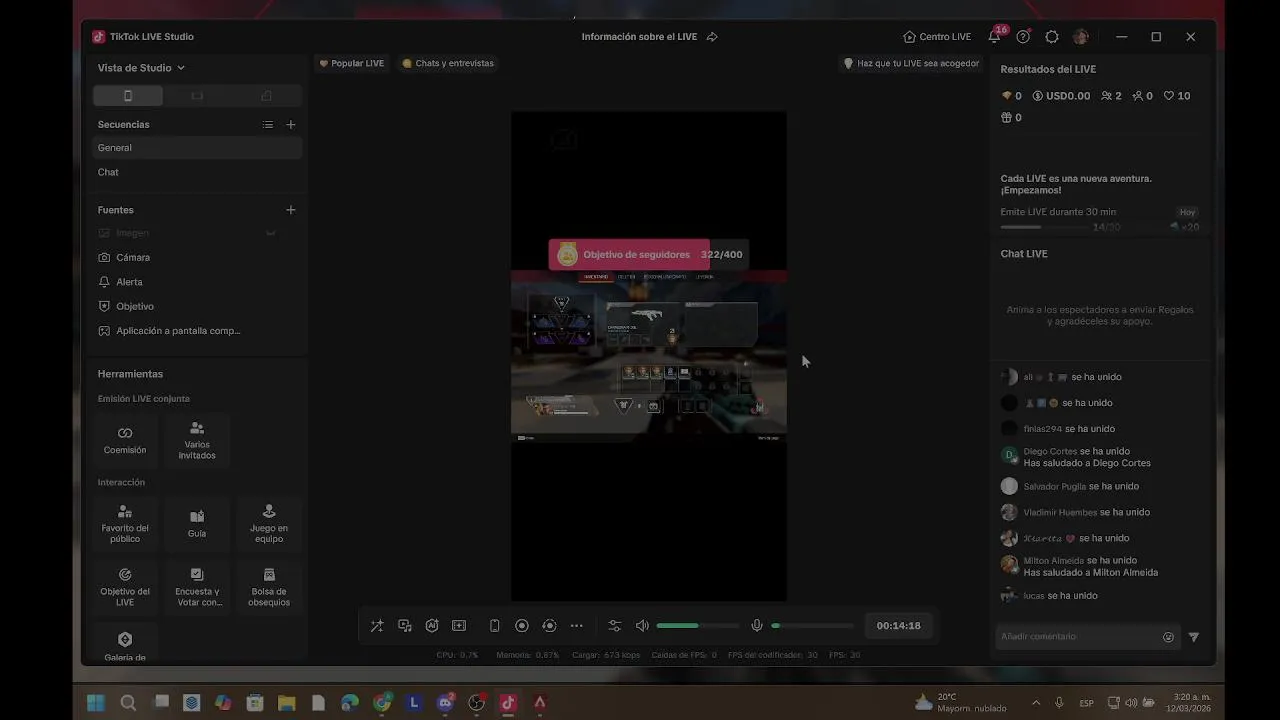Viewport: 1280px width, 720px height.
Task: Click TikTok LIVE Studio taskbar icon
Action: (508, 703)
